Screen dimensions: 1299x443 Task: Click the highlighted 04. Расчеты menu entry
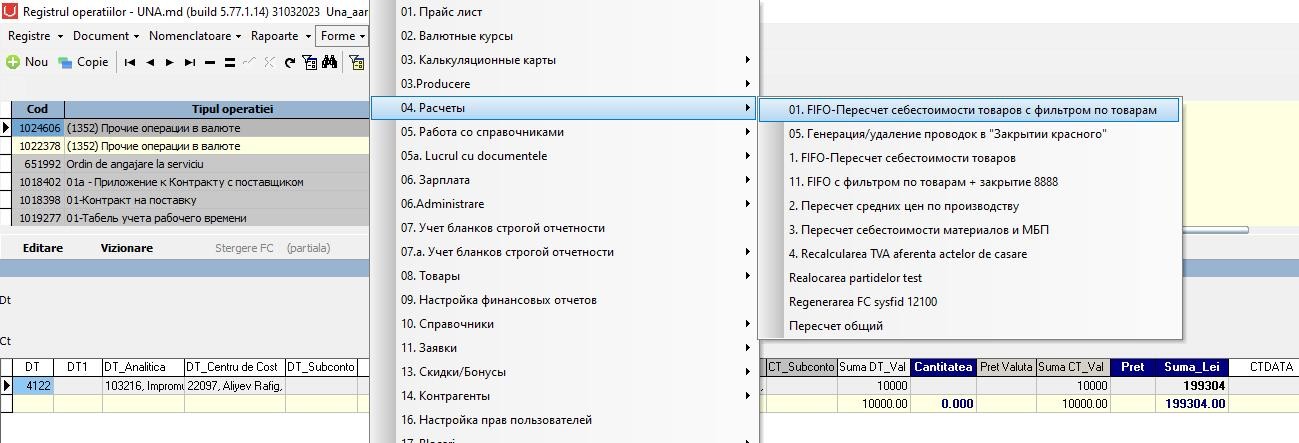tap(565, 108)
